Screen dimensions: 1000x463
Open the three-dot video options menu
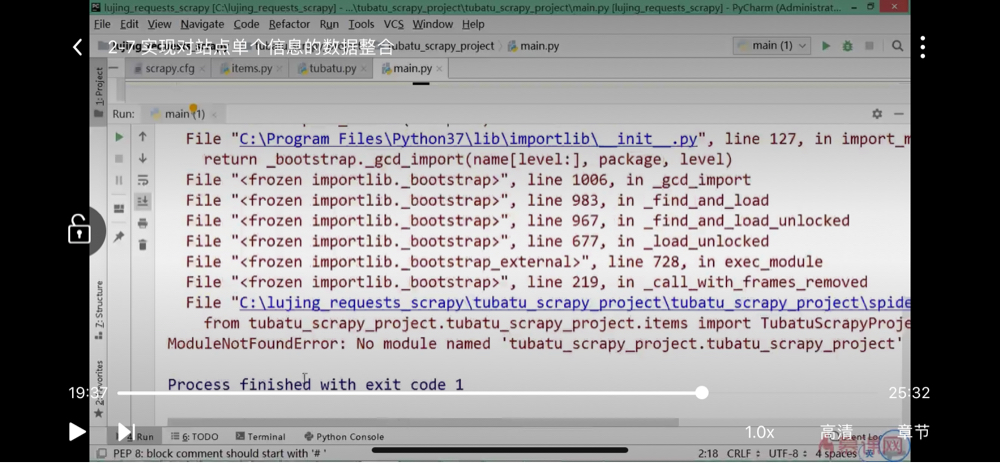pos(922,47)
